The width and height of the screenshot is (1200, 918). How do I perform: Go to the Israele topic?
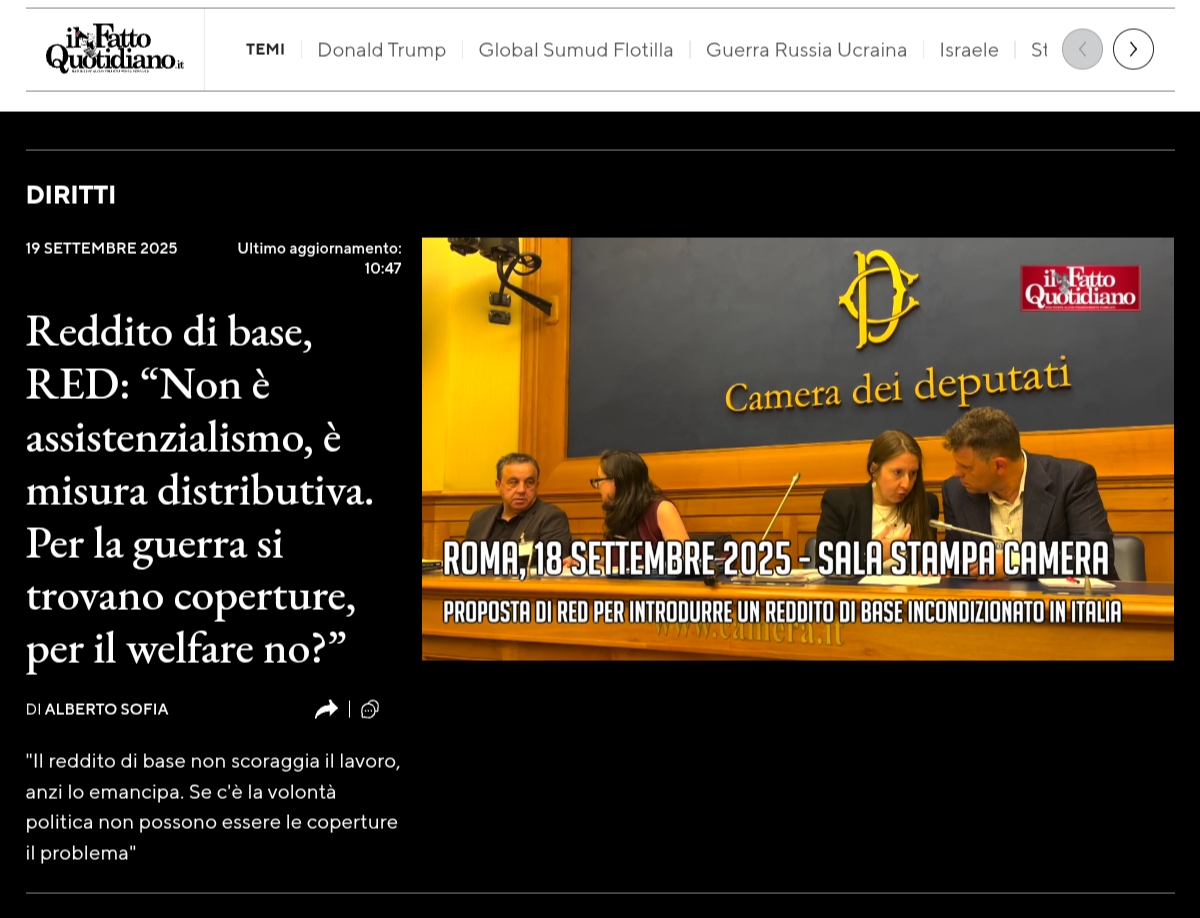click(x=968, y=50)
